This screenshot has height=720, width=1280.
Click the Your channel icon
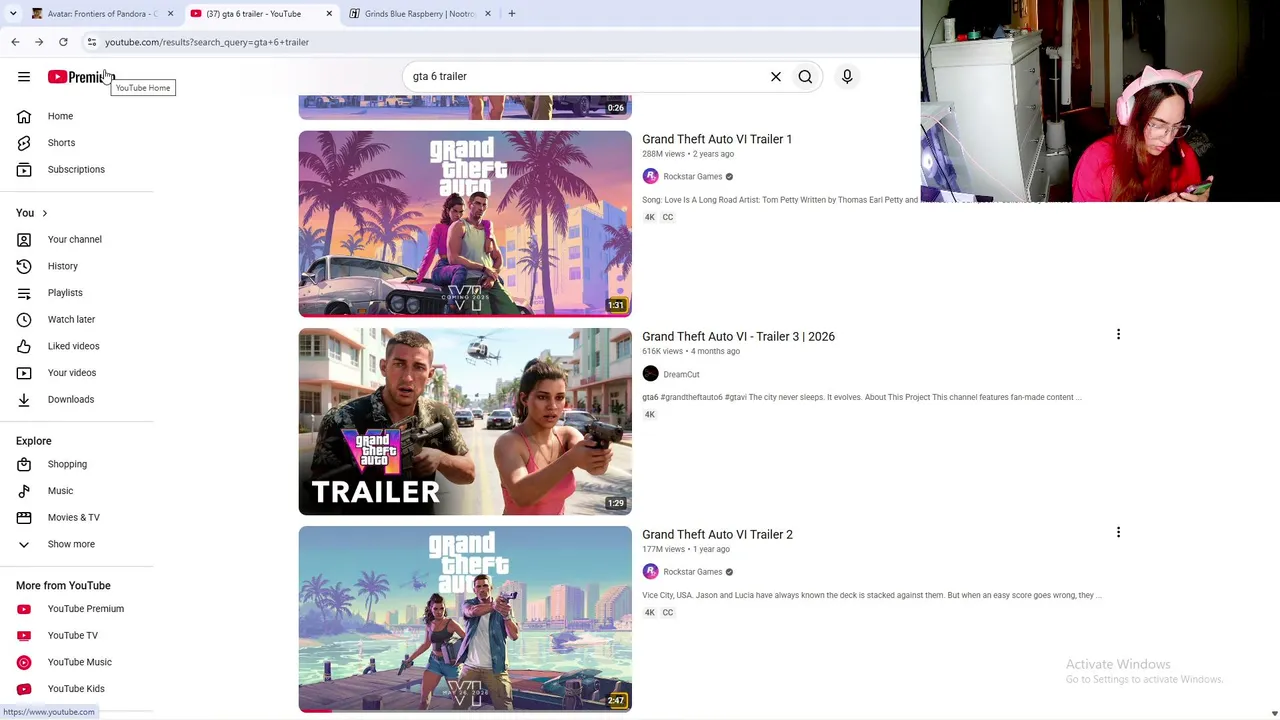[24, 239]
